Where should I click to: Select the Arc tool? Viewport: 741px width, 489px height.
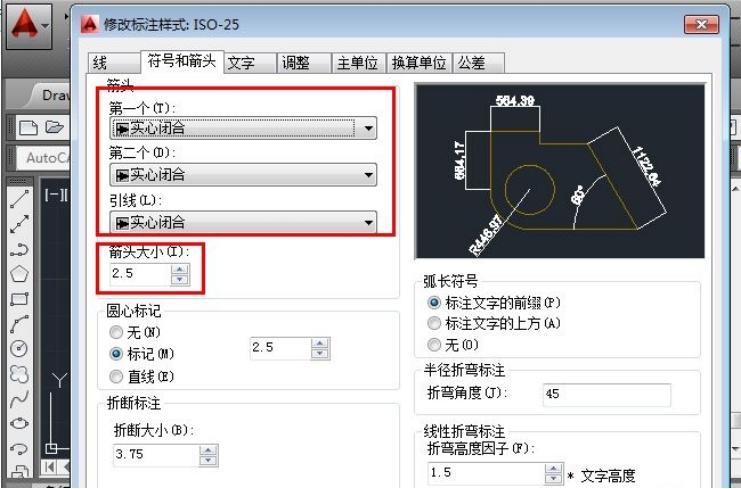tap(19, 324)
